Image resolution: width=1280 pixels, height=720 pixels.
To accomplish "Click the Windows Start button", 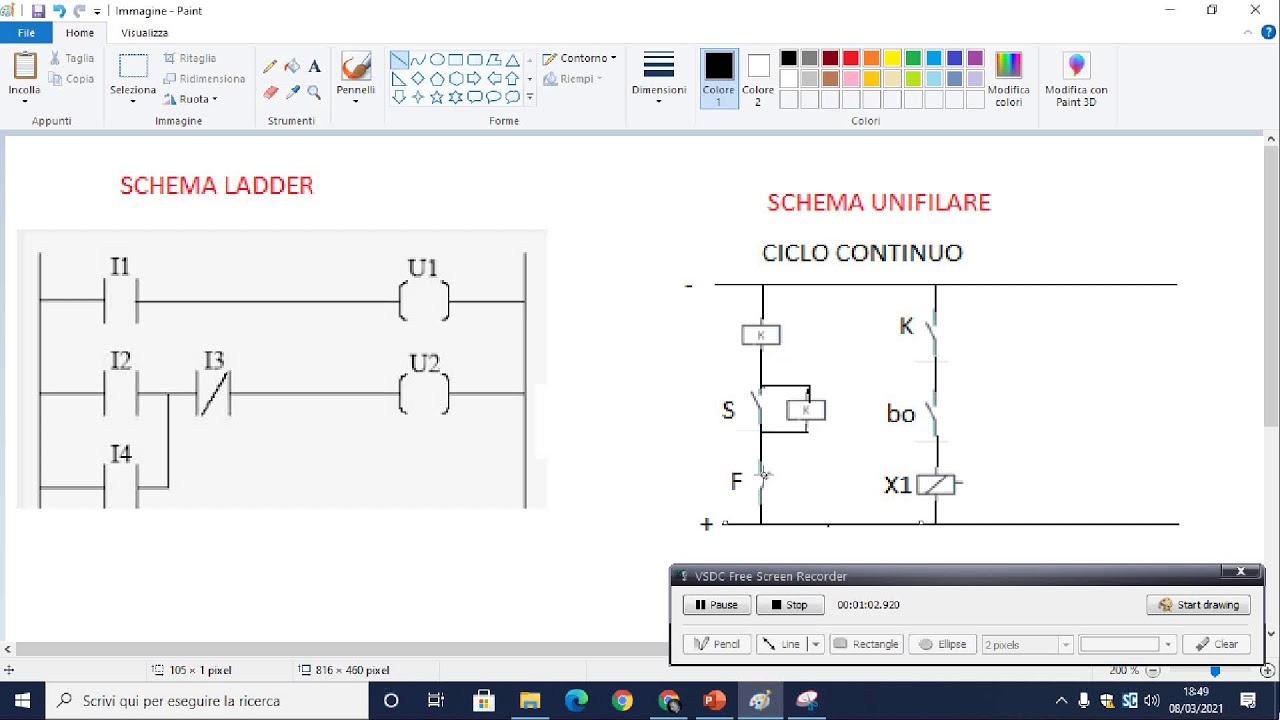I will (x=22, y=700).
